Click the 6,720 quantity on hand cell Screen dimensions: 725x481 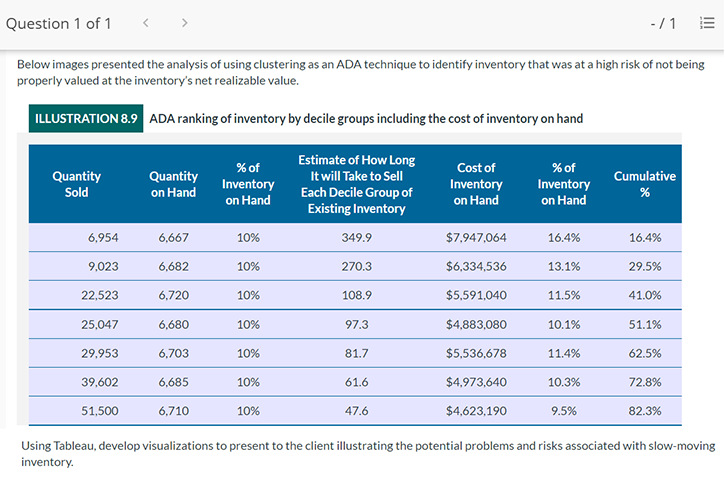pos(173,296)
